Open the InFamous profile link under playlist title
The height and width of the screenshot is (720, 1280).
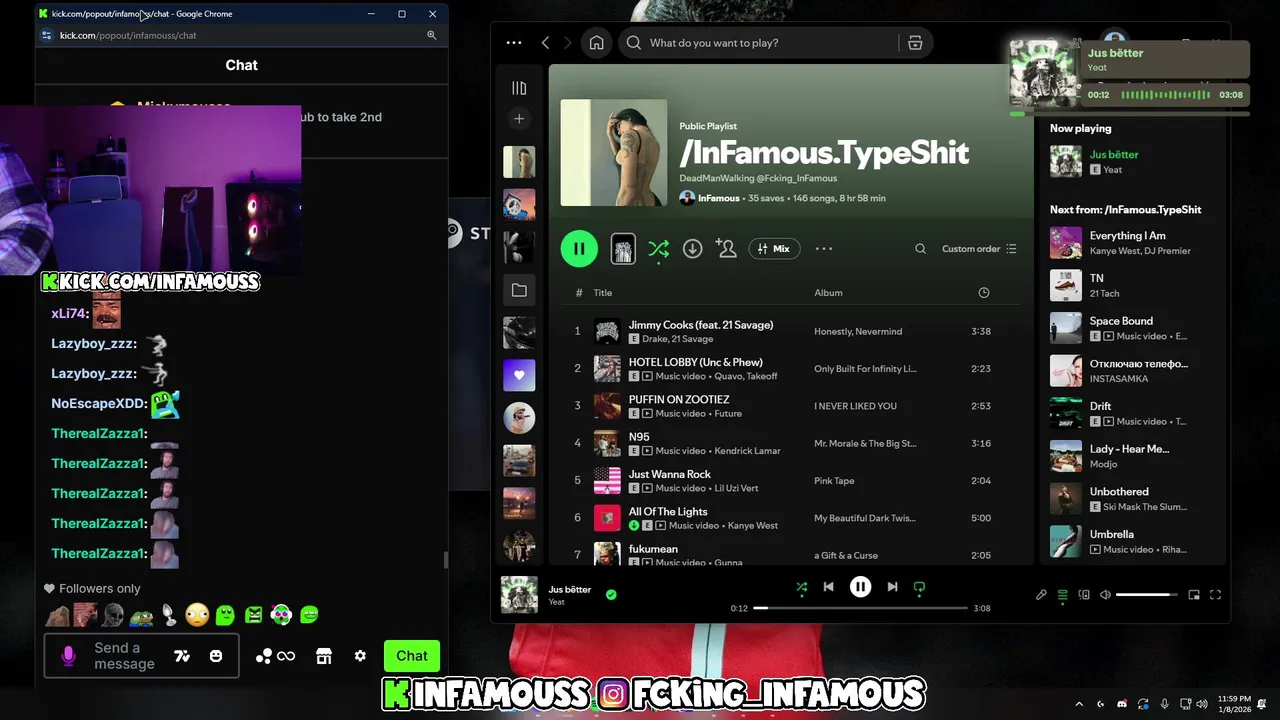(719, 198)
